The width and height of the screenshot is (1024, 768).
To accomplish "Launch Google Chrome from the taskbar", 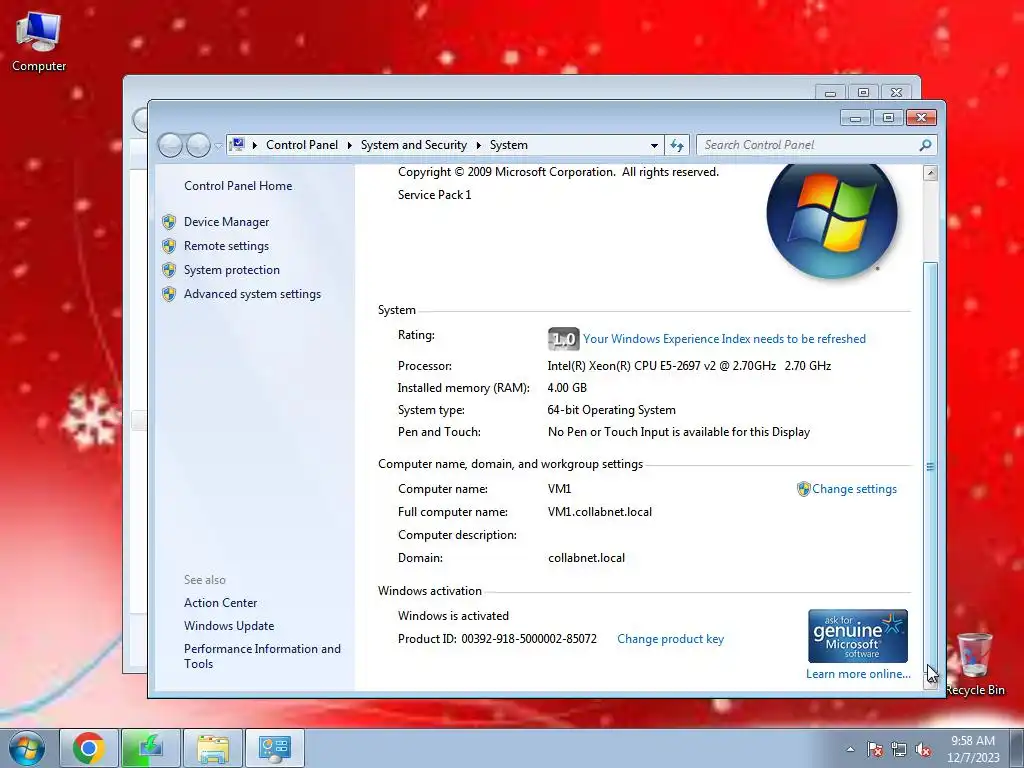I will 89,748.
